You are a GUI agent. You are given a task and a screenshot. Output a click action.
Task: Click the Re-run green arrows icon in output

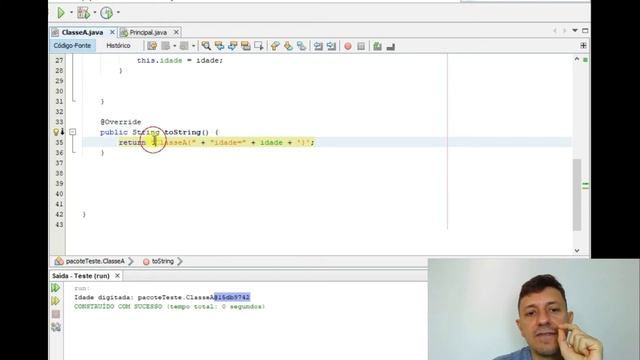(x=56, y=288)
